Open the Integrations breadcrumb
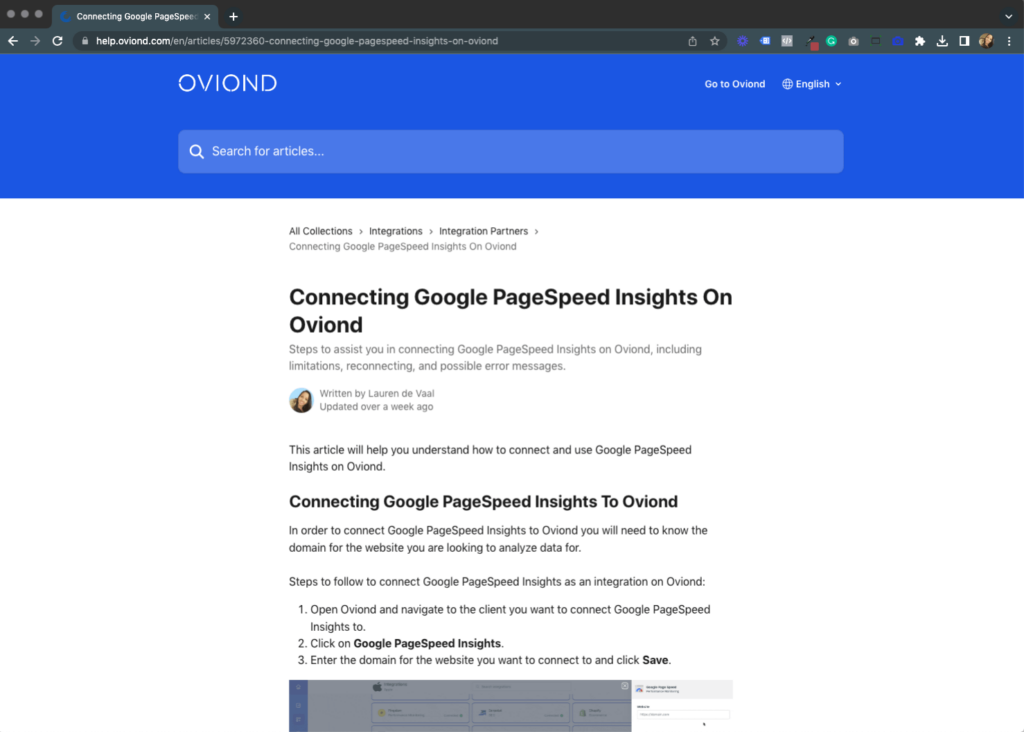This screenshot has width=1024, height=732. tap(396, 231)
